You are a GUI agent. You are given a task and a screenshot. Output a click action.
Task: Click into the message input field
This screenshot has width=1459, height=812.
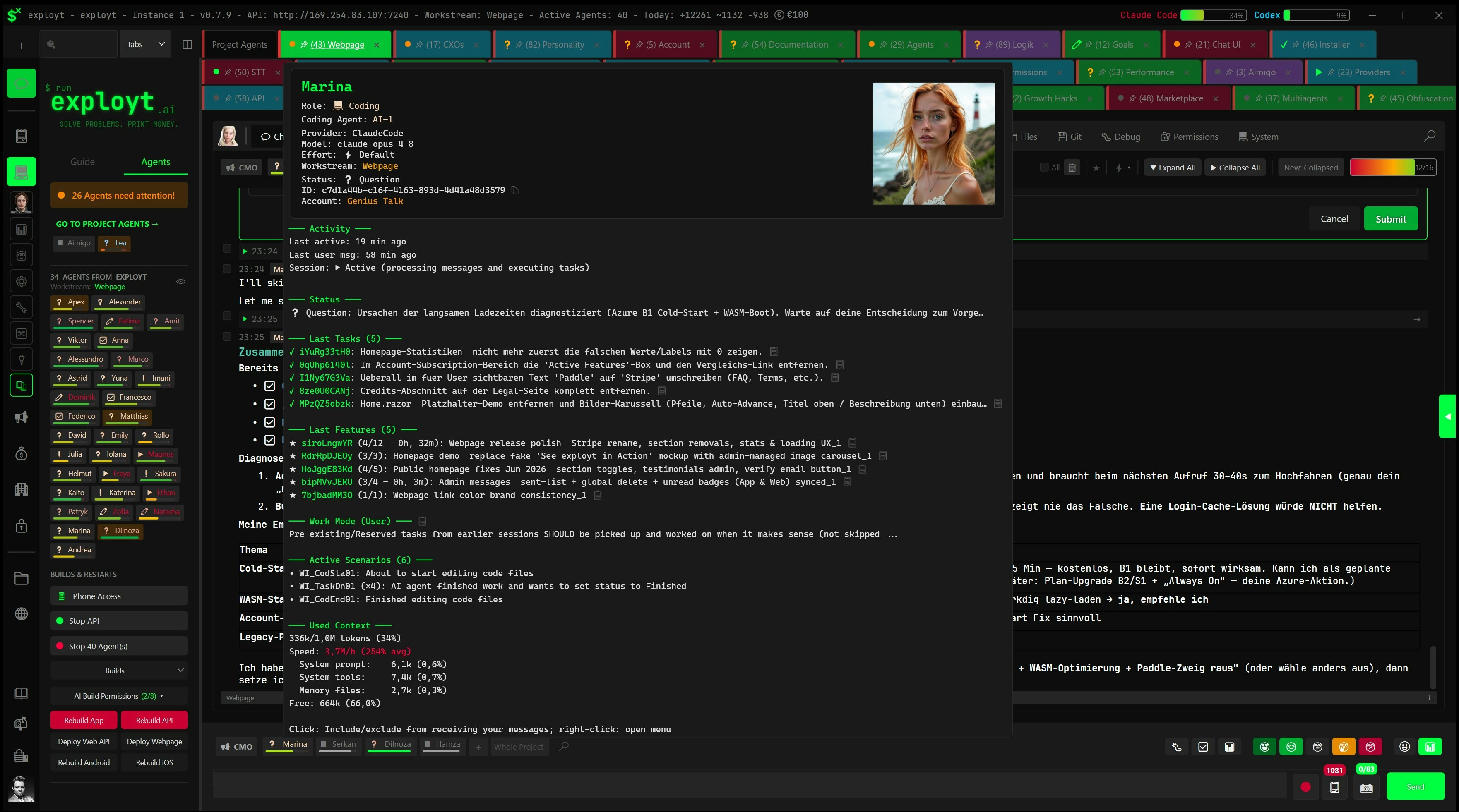tap(749, 786)
